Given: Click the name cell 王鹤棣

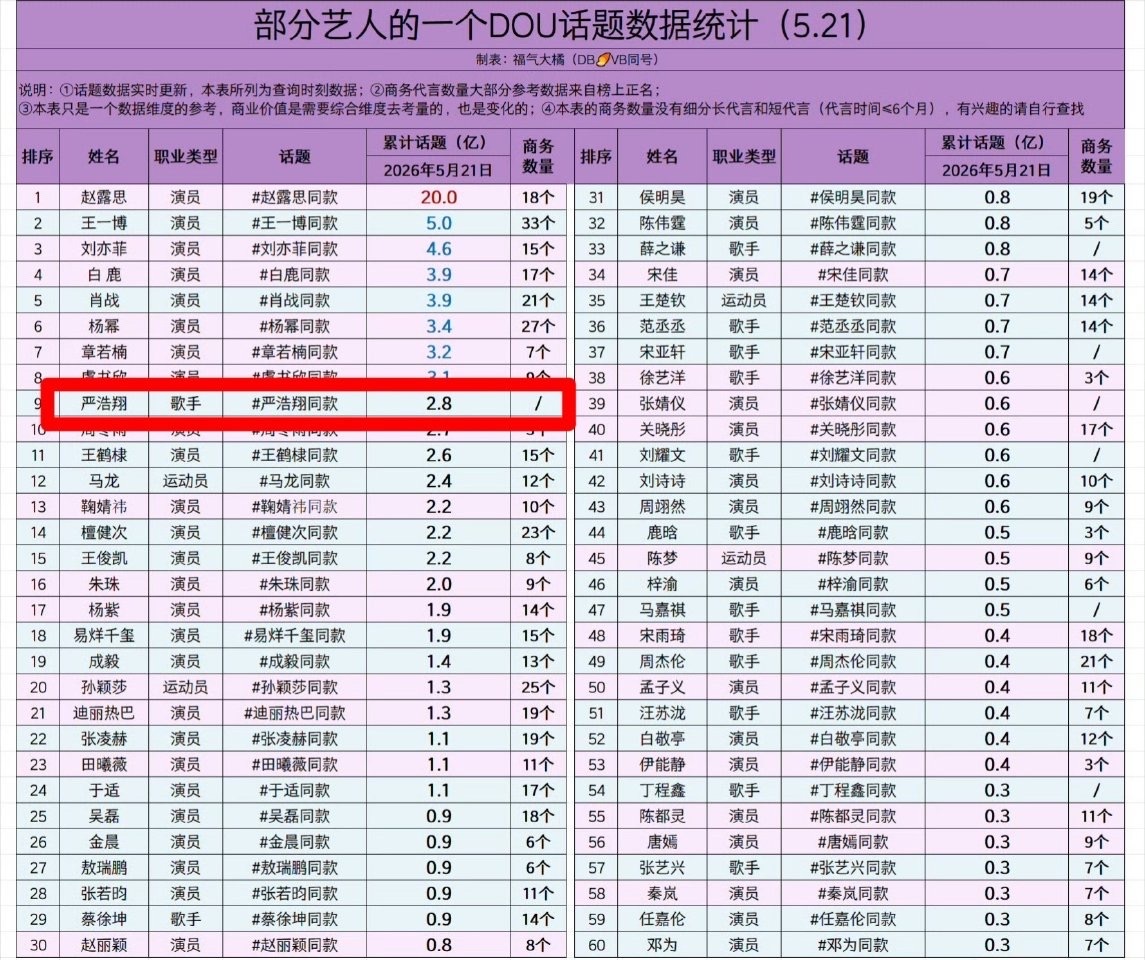Looking at the screenshot, I should (x=104, y=456).
